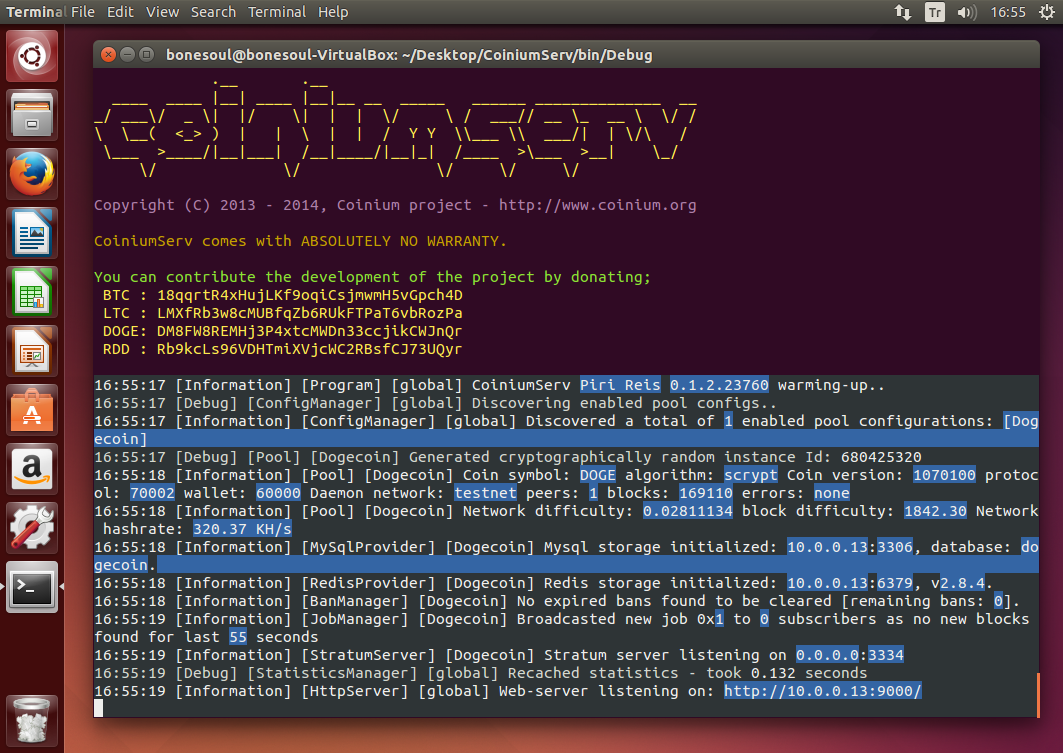This screenshot has width=1063, height=753.
Task: Close the terminal window
Action: tap(108, 55)
